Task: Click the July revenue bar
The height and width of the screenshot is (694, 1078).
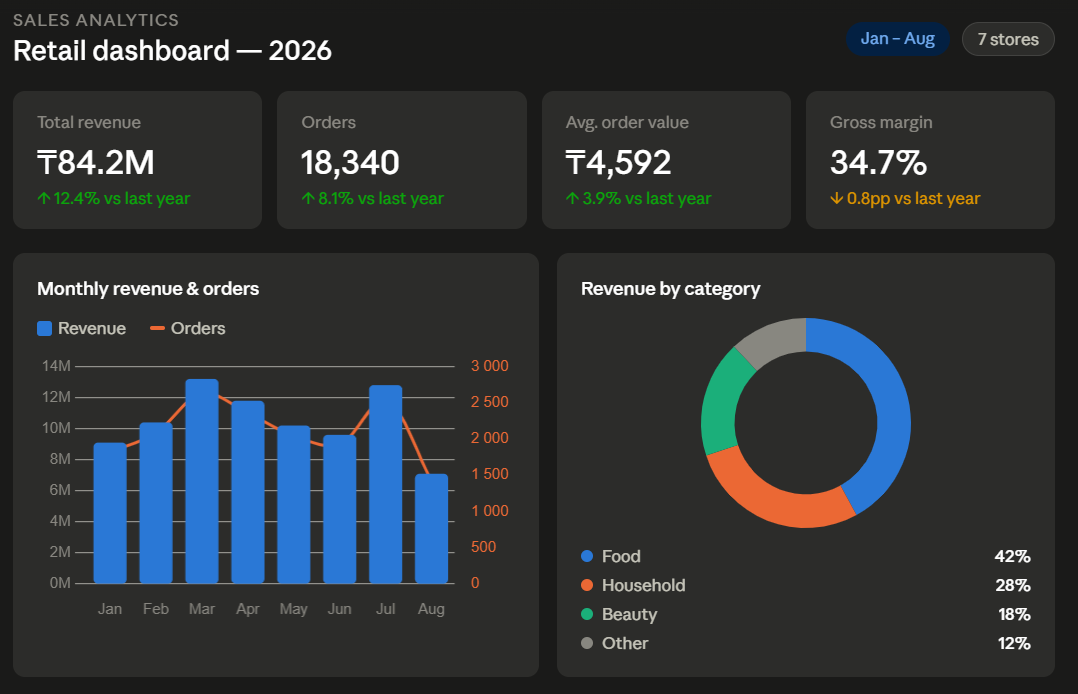Action: click(386, 484)
